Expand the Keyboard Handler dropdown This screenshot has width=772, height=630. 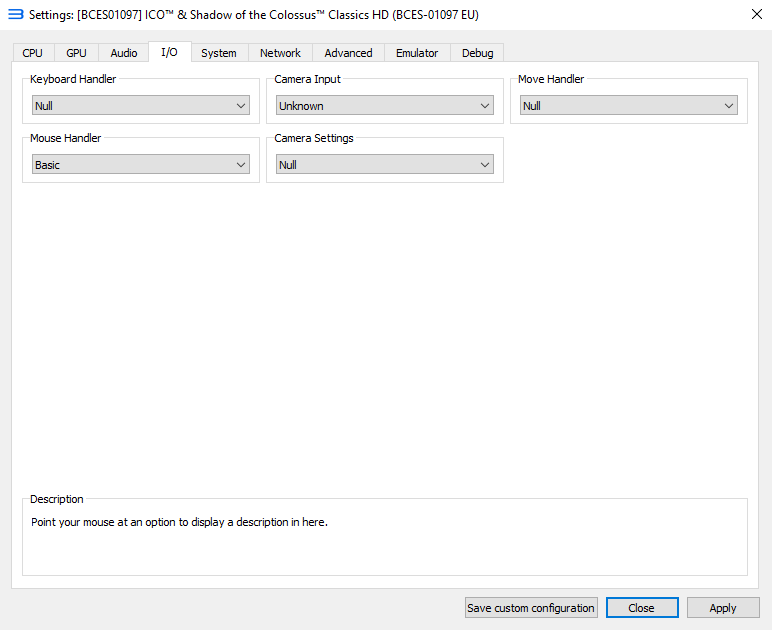[x=141, y=105]
